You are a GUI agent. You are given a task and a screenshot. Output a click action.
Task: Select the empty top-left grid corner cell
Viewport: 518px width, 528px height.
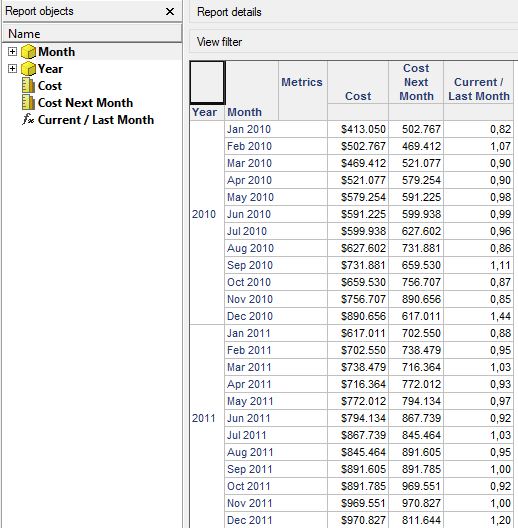(x=207, y=82)
